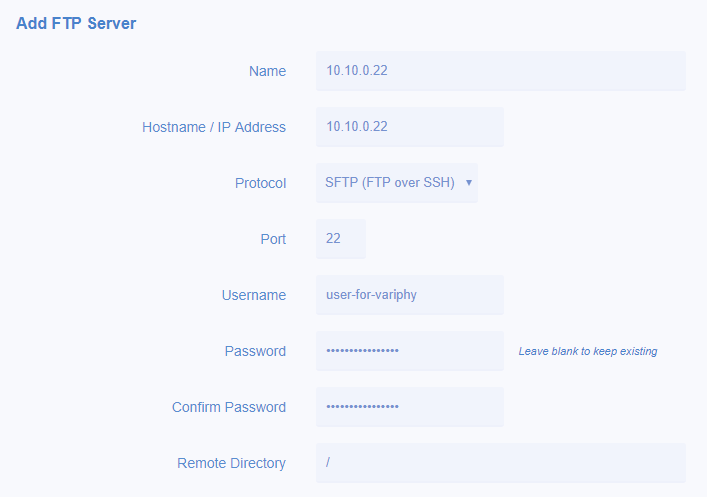Click the Port label
The width and height of the screenshot is (707, 497).
pos(273,239)
